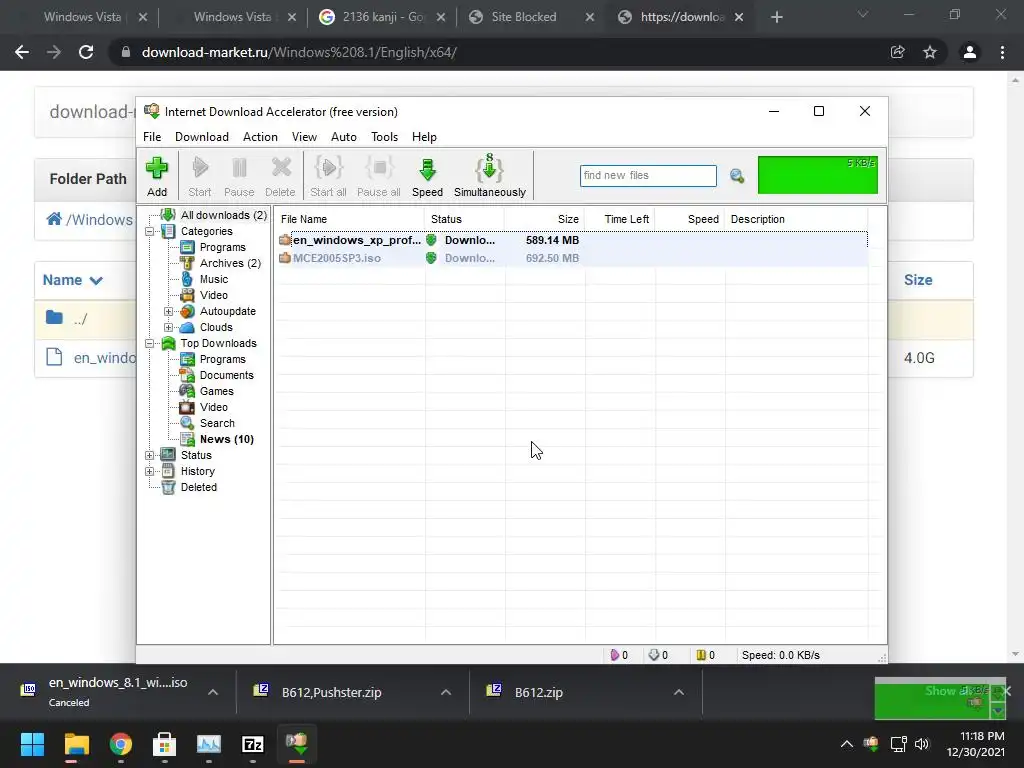Open Video under Top Downloads
Image resolution: width=1024 pixels, height=768 pixels.
coord(214,407)
